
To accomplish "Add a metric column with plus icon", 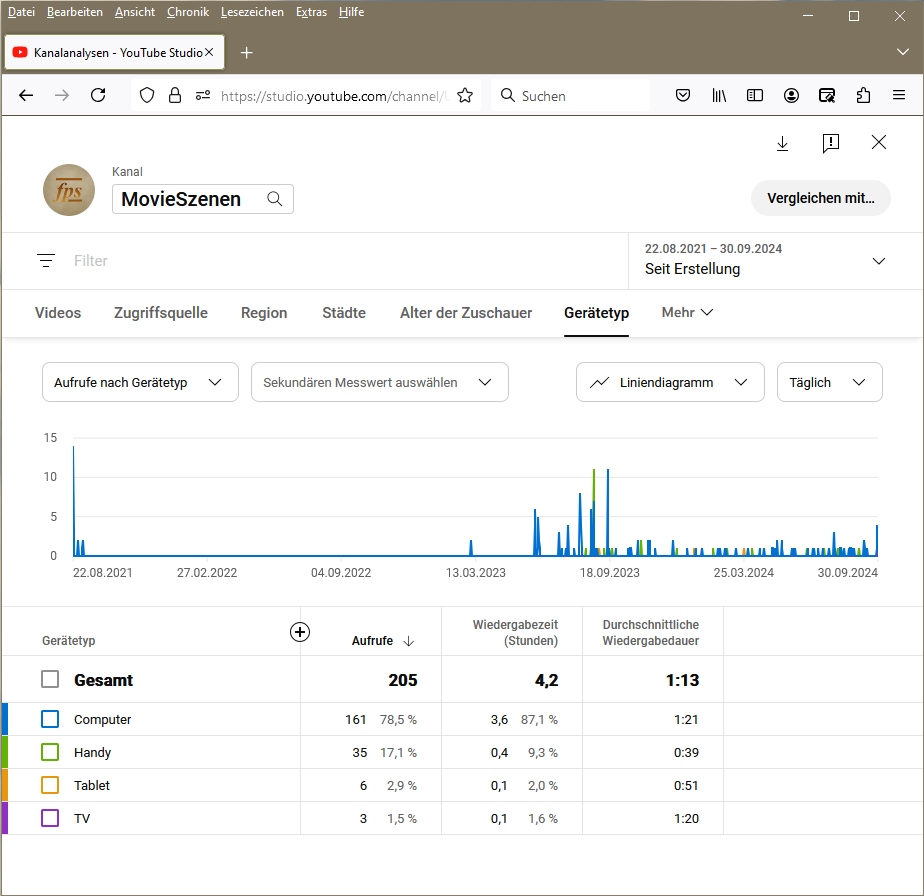I will [x=300, y=632].
